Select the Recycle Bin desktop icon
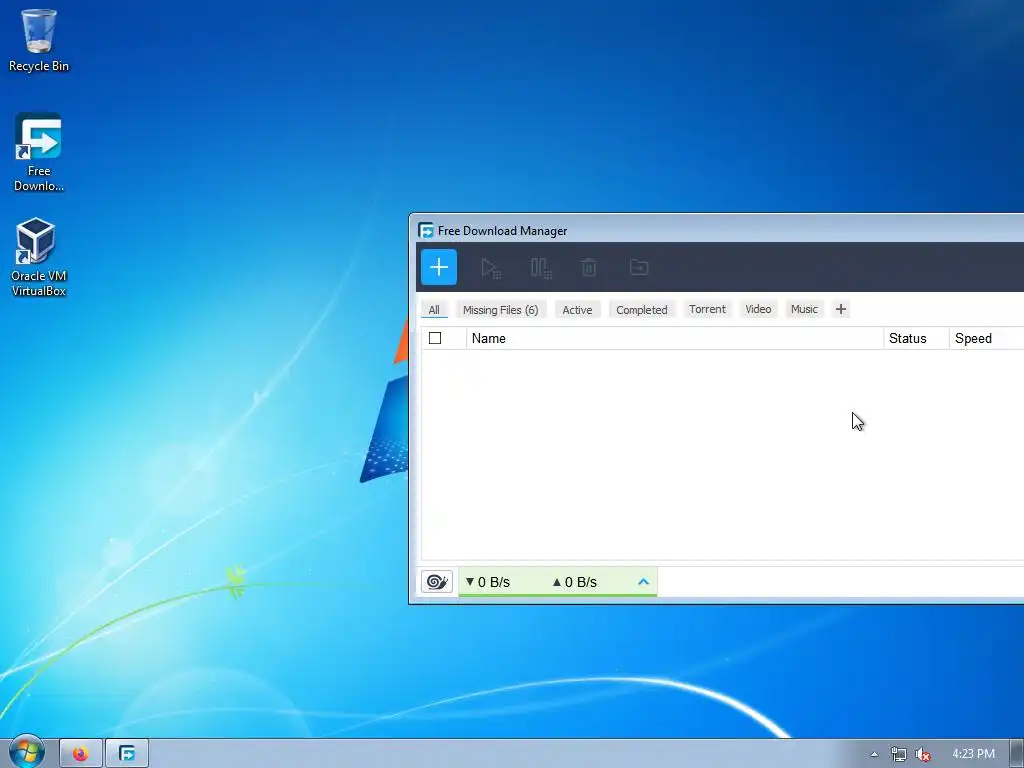This screenshot has width=1024, height=768. pos(39,40)
